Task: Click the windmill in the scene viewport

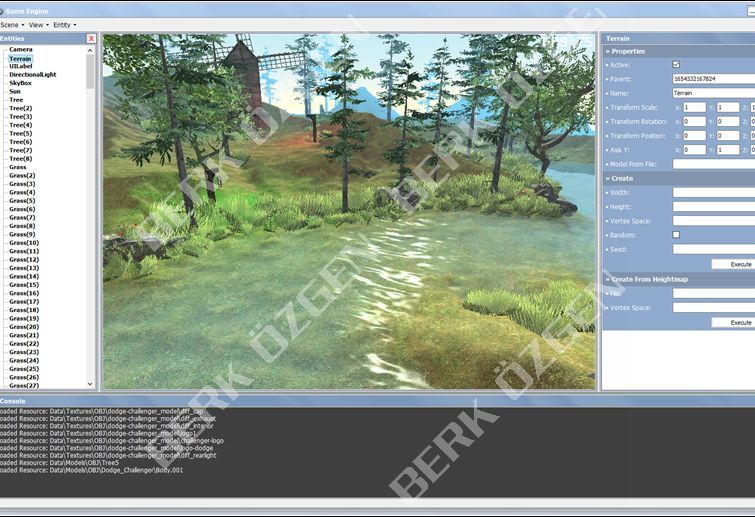Action: 246,79
